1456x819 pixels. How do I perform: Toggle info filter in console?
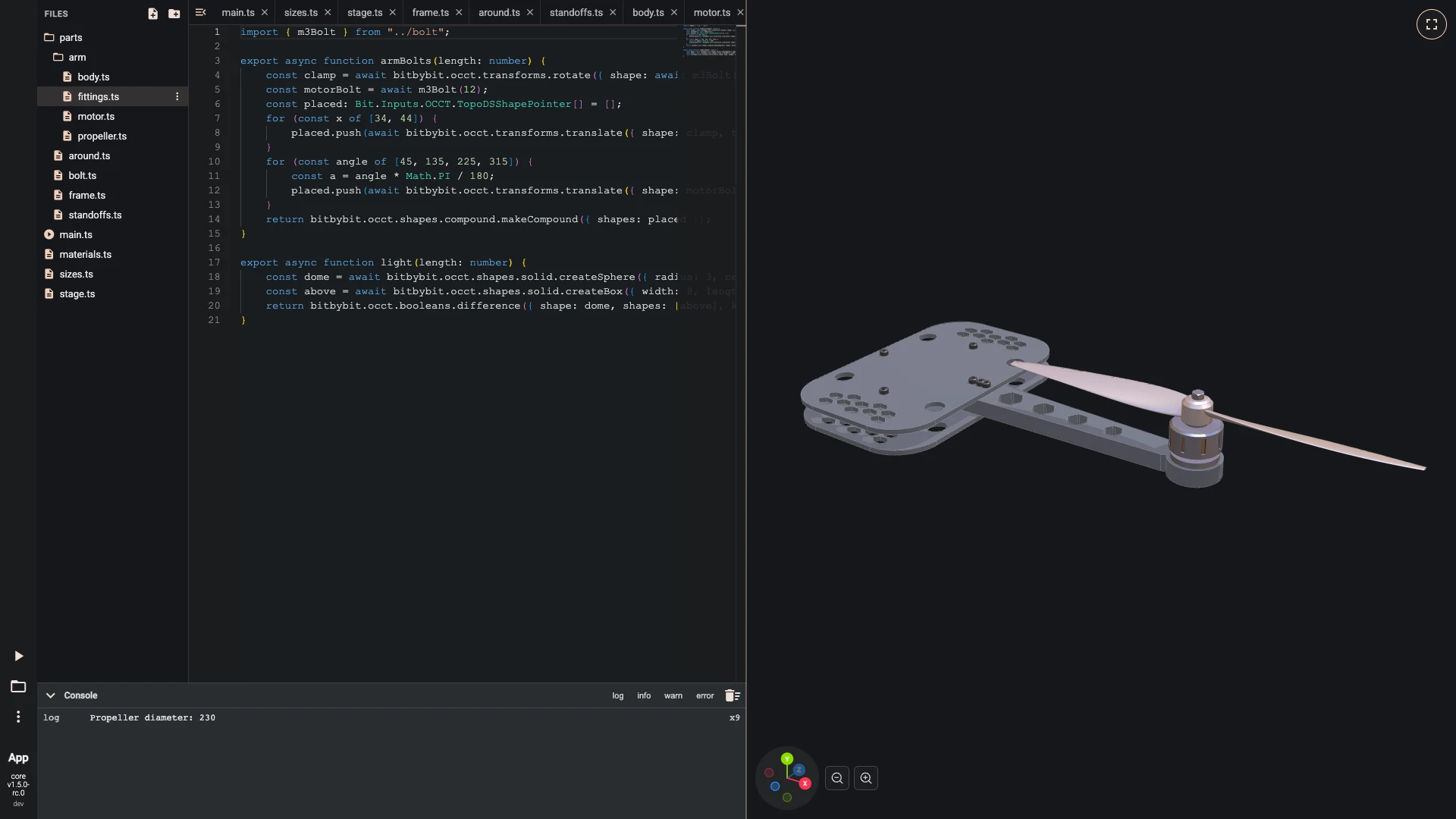644,695
